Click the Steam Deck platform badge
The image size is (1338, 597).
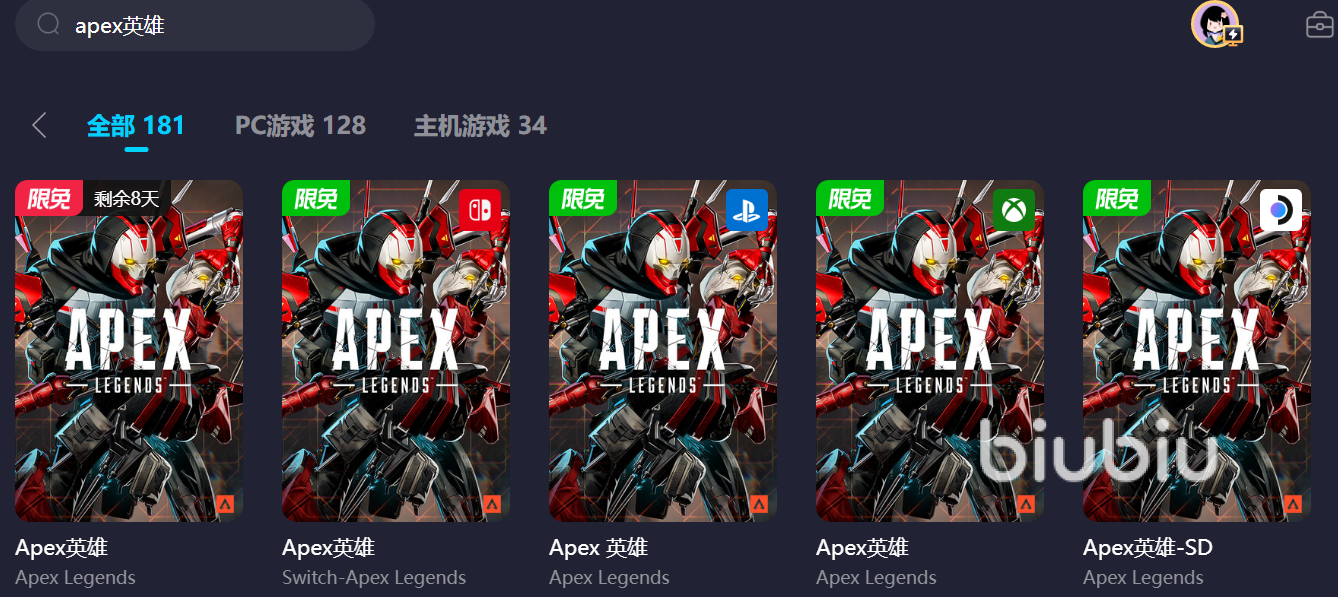click(1281, 210)
